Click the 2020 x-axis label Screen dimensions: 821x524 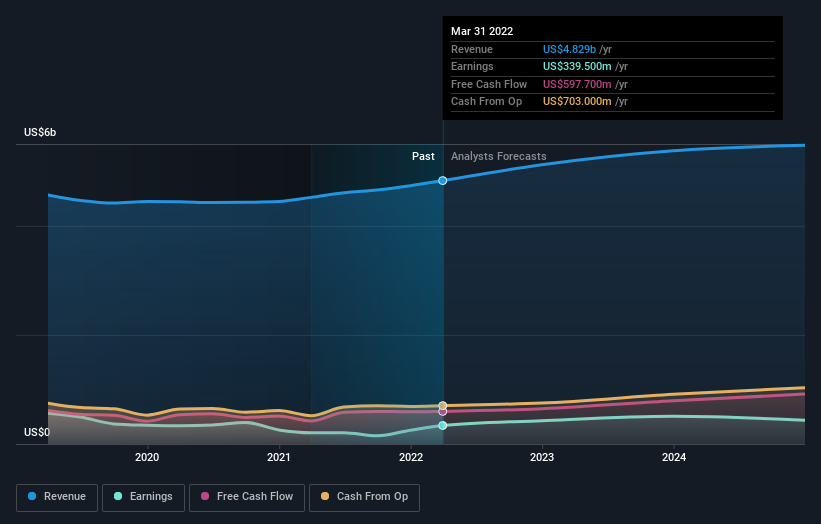pos(147,458)
